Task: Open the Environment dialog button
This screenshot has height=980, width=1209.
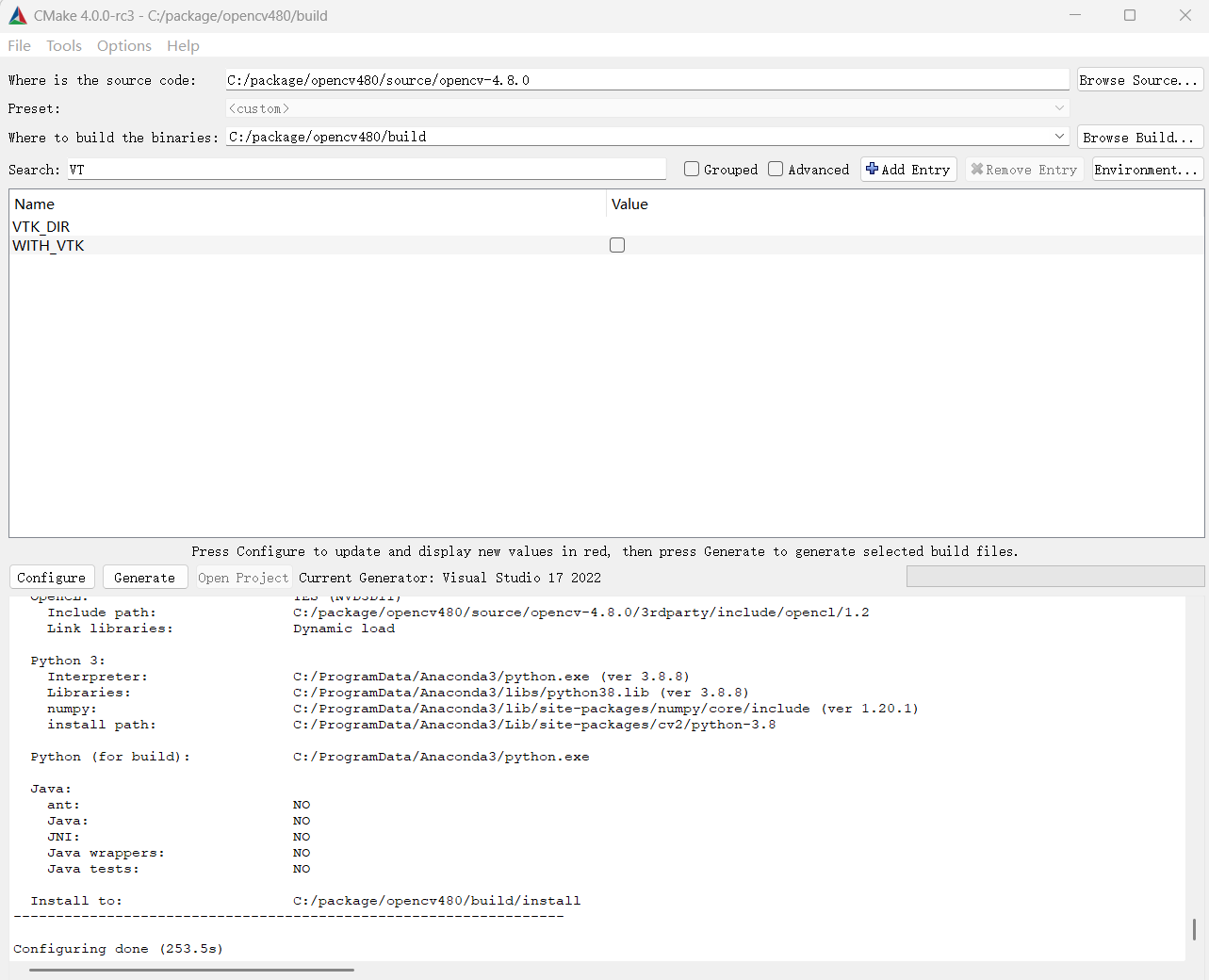Action: pyautogui.click(x=1146, y=170)
